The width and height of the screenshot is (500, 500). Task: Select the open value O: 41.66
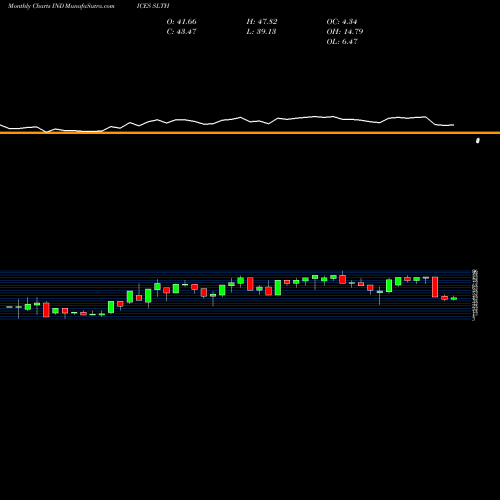coord(182,22)
